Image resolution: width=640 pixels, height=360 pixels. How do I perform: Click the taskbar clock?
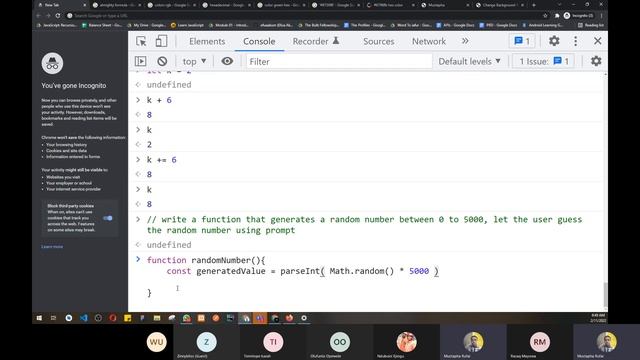point(598,318)
